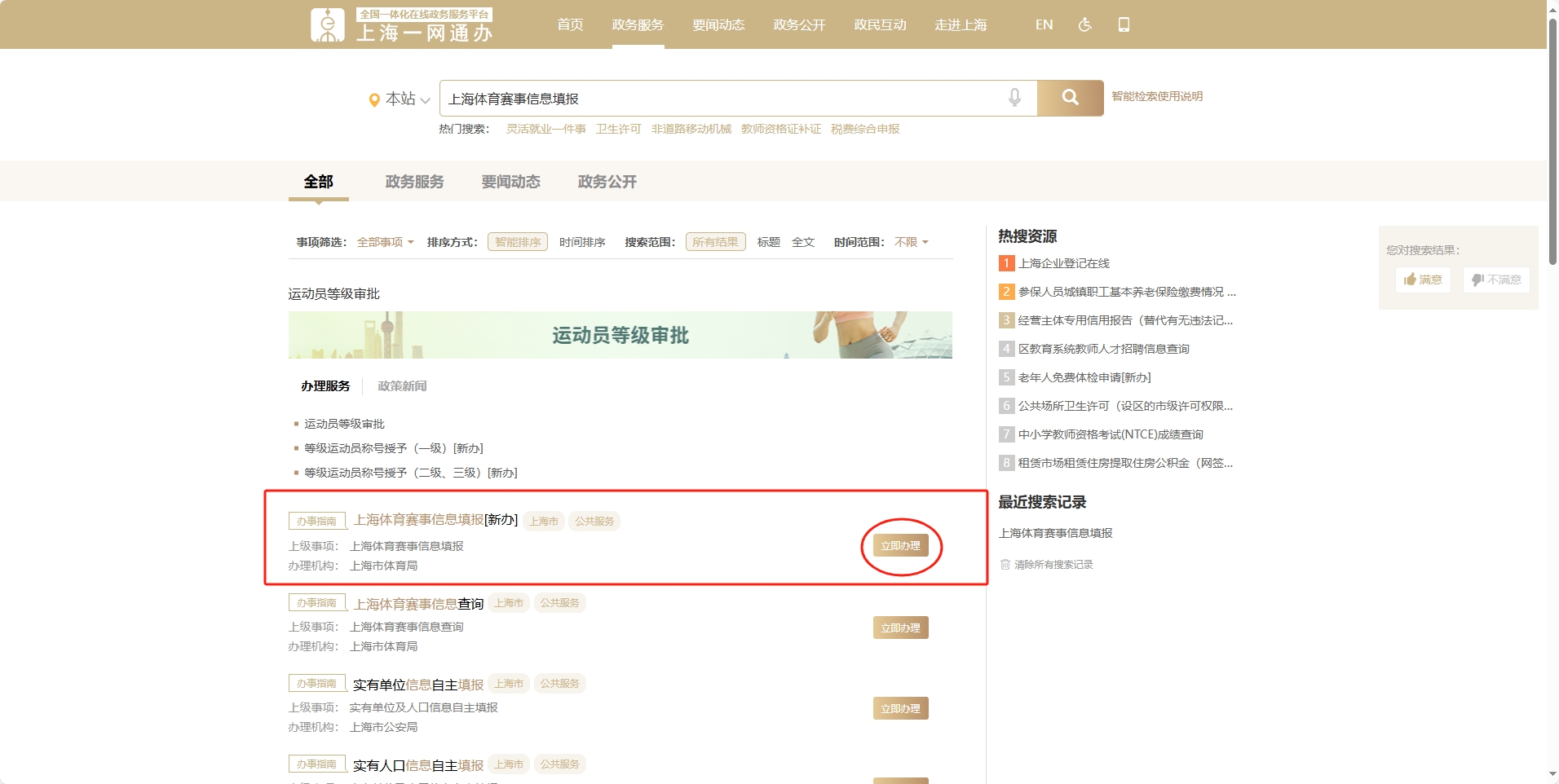
Task: Click trash icon to clear search records
Action: point(1005,564)
